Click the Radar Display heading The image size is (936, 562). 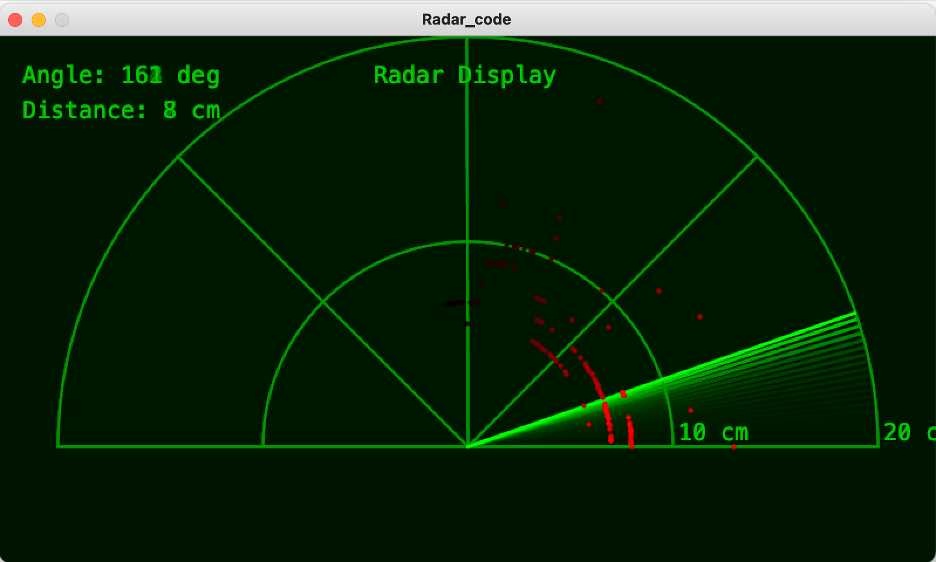(464, 75)
